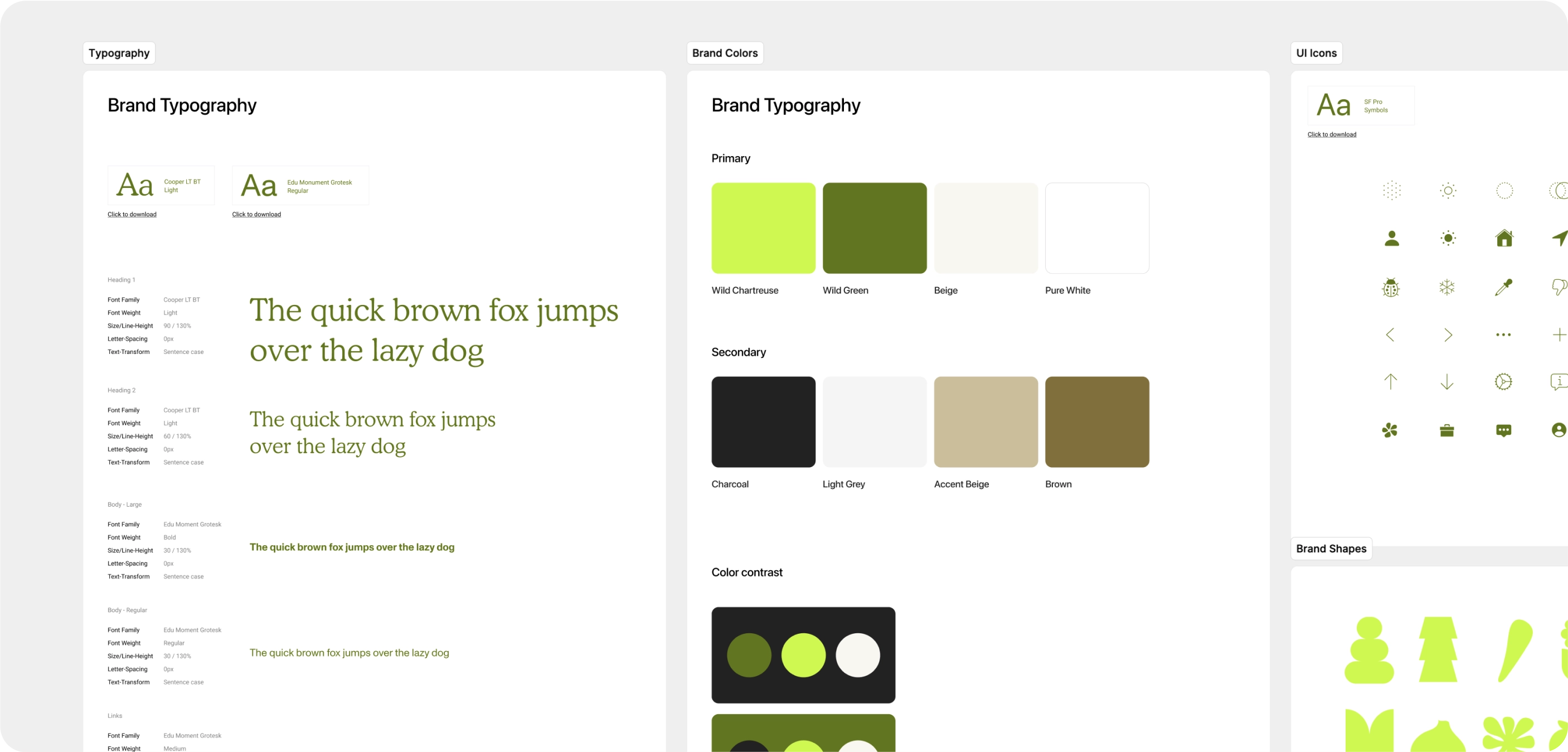Select the filled chat bubble icon
1568x752 pixels.
tap(1503, 430)
